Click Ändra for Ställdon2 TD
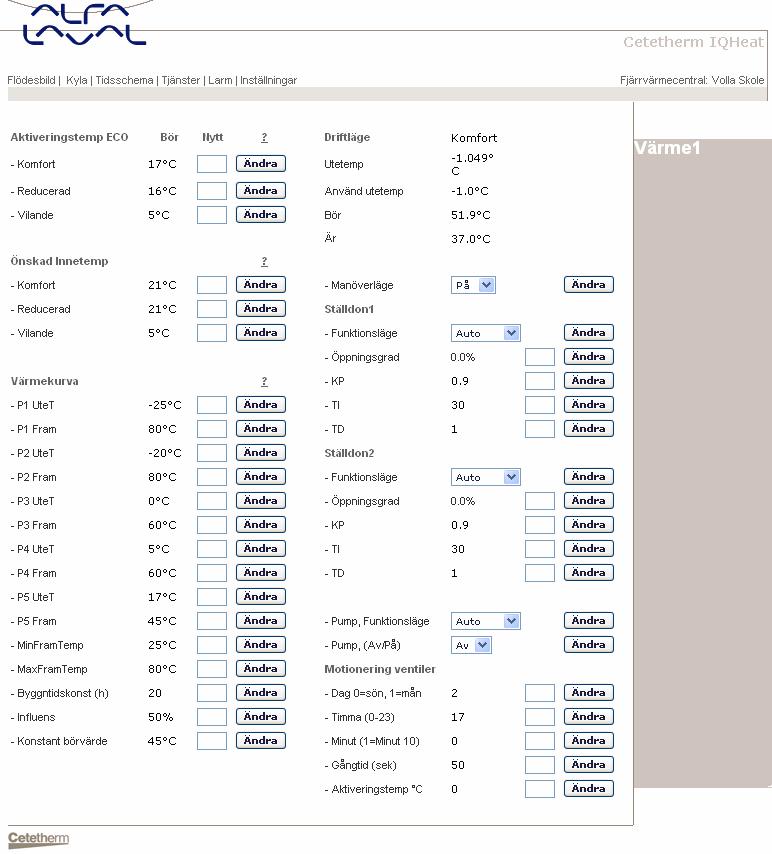 pyautogui.click(x=588, y=572)
